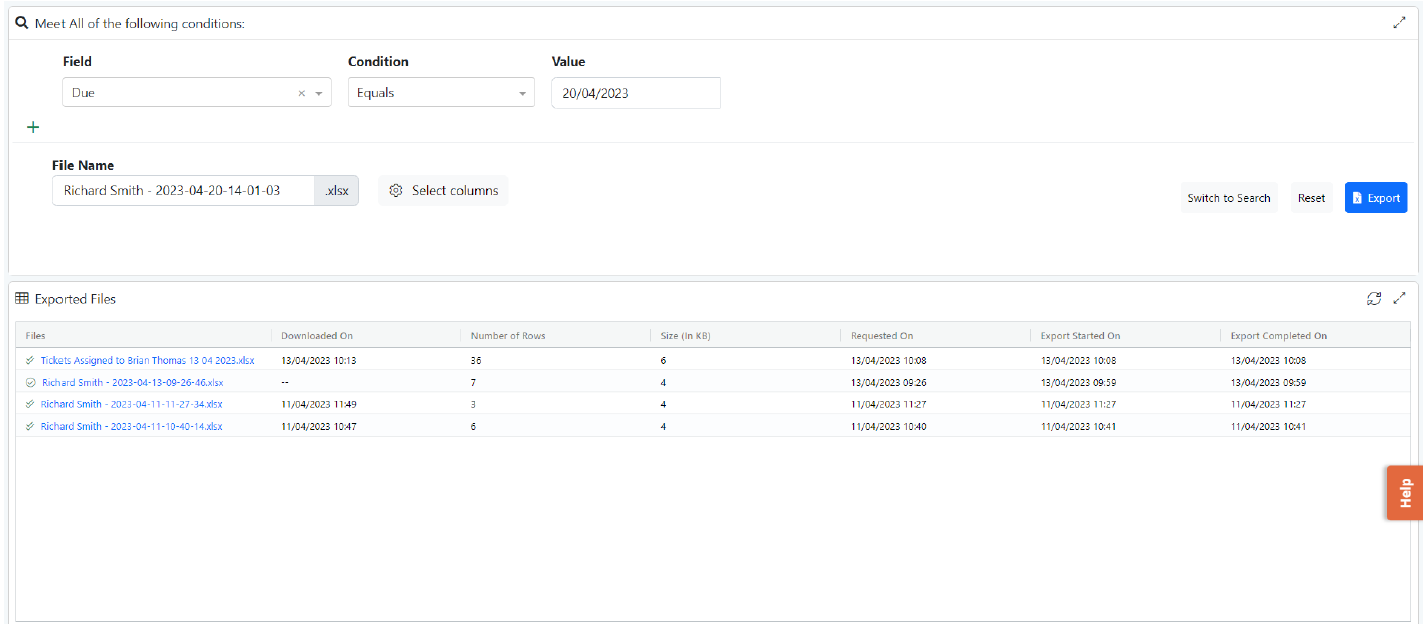The height and width of the screenshot is (639, 1427).
Task: Click the status icon beside the Brian Thomas file
Action: [30, 361]
